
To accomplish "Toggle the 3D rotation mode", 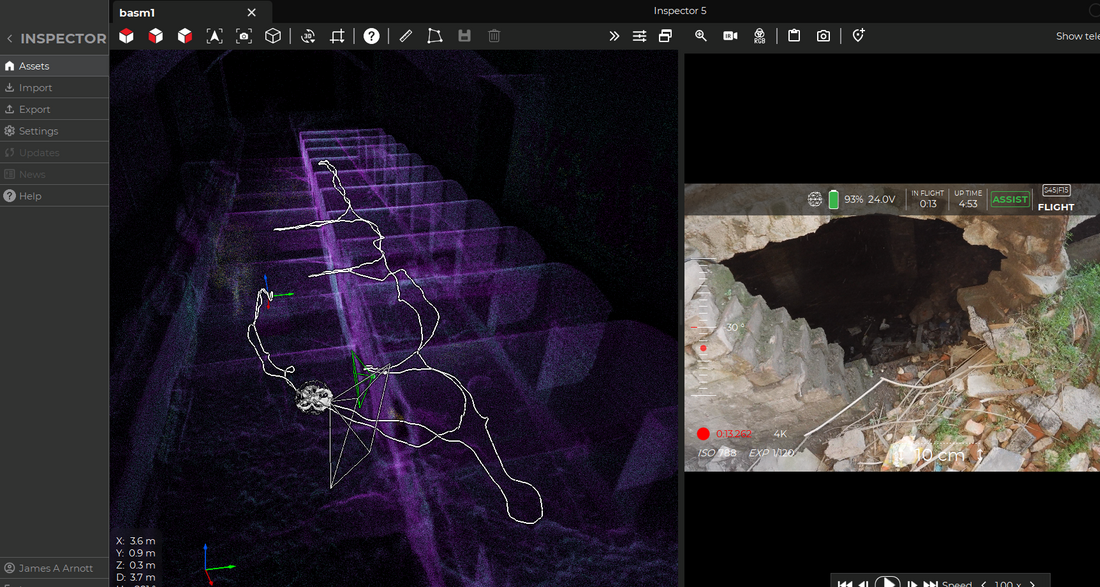I will 308,36.
